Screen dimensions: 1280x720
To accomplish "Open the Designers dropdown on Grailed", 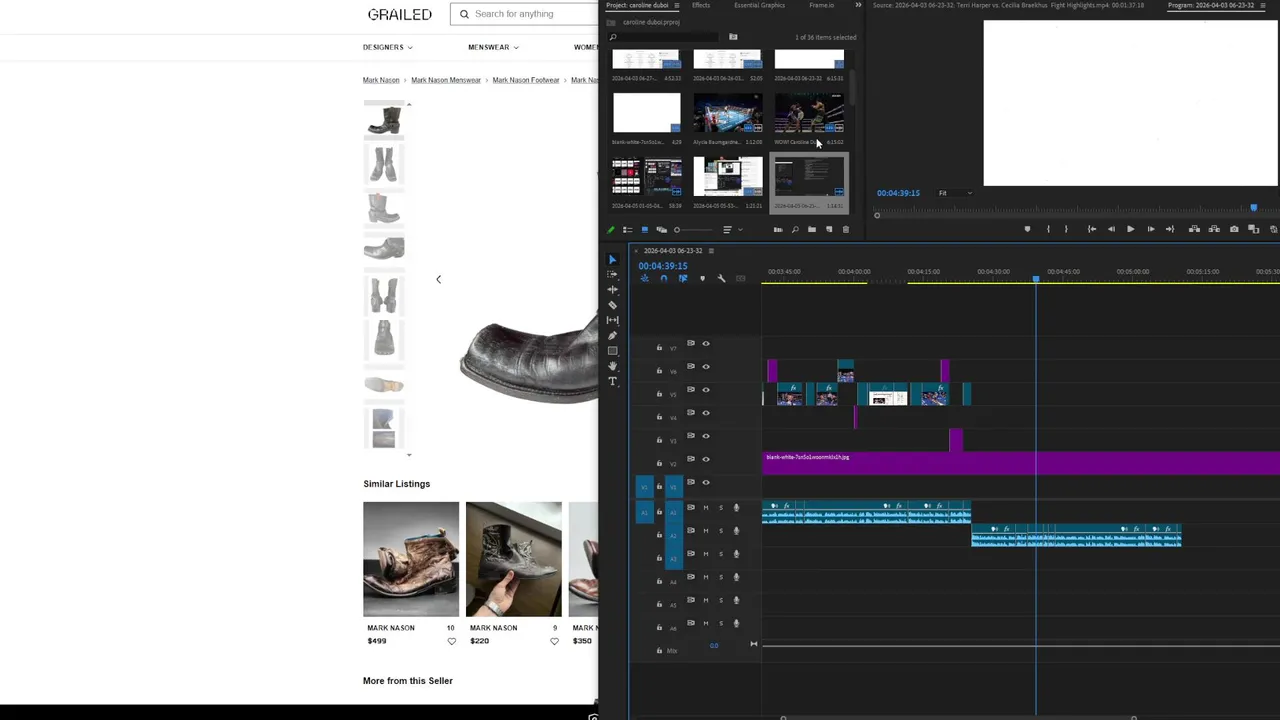I will [x=388, y=47].
